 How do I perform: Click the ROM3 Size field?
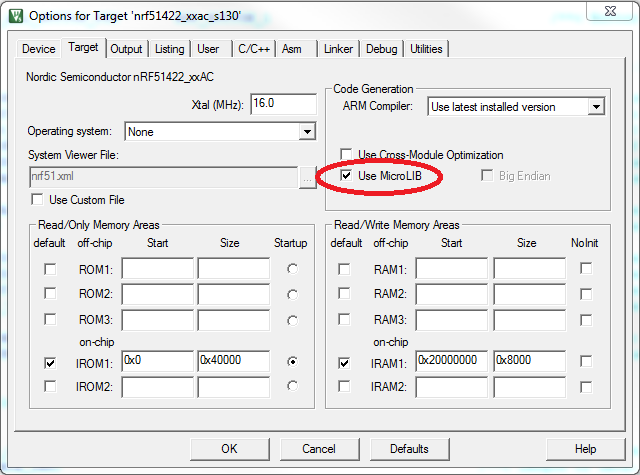coord(234,320)
